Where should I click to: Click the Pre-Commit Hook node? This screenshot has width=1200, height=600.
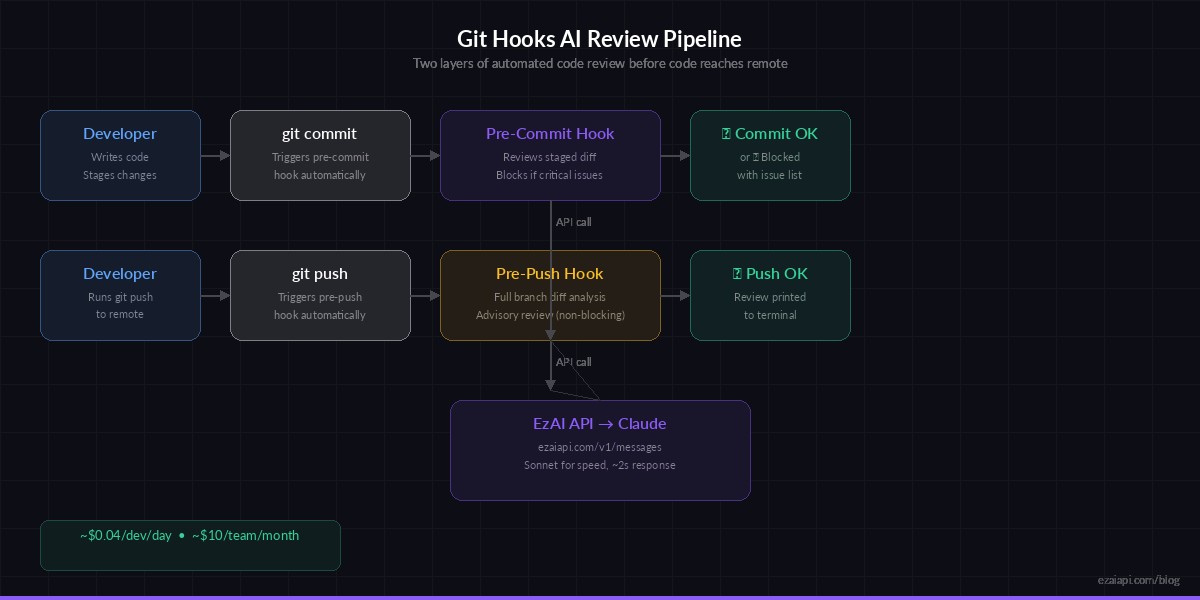[x=550, y=155]
